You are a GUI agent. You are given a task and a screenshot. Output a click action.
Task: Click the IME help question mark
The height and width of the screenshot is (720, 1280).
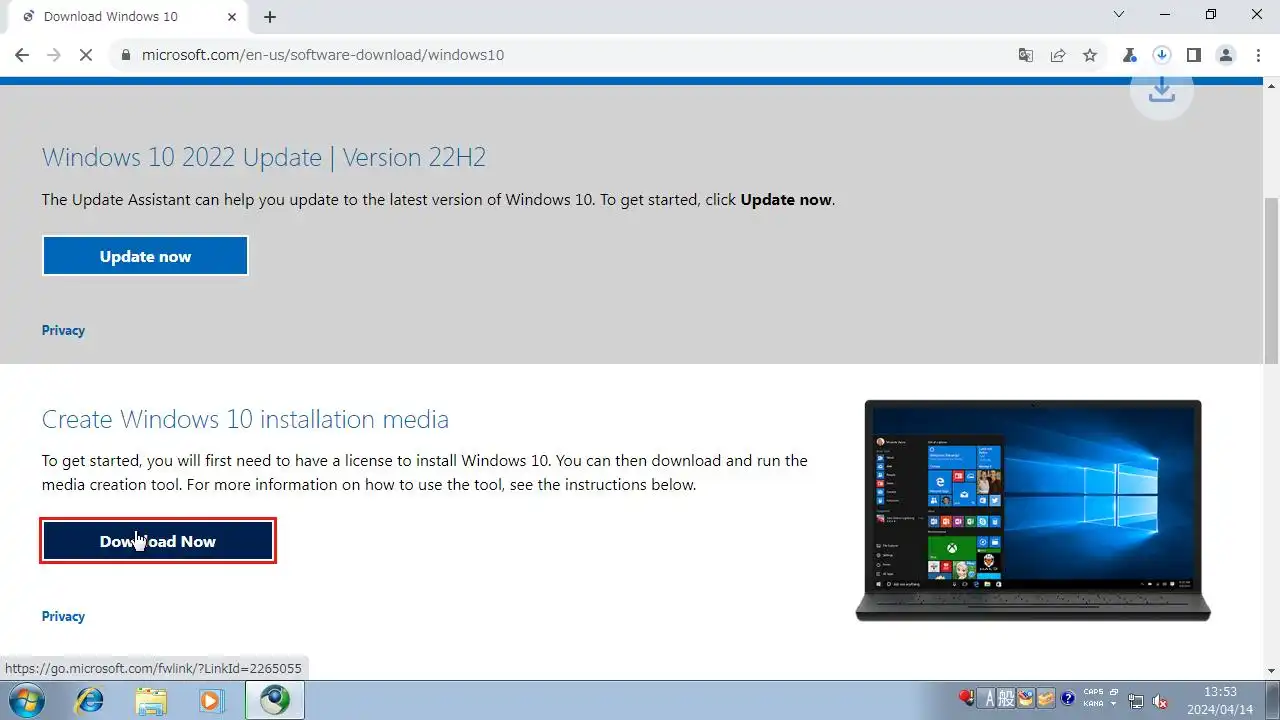pyautogui.click(x=1068, y=699)
